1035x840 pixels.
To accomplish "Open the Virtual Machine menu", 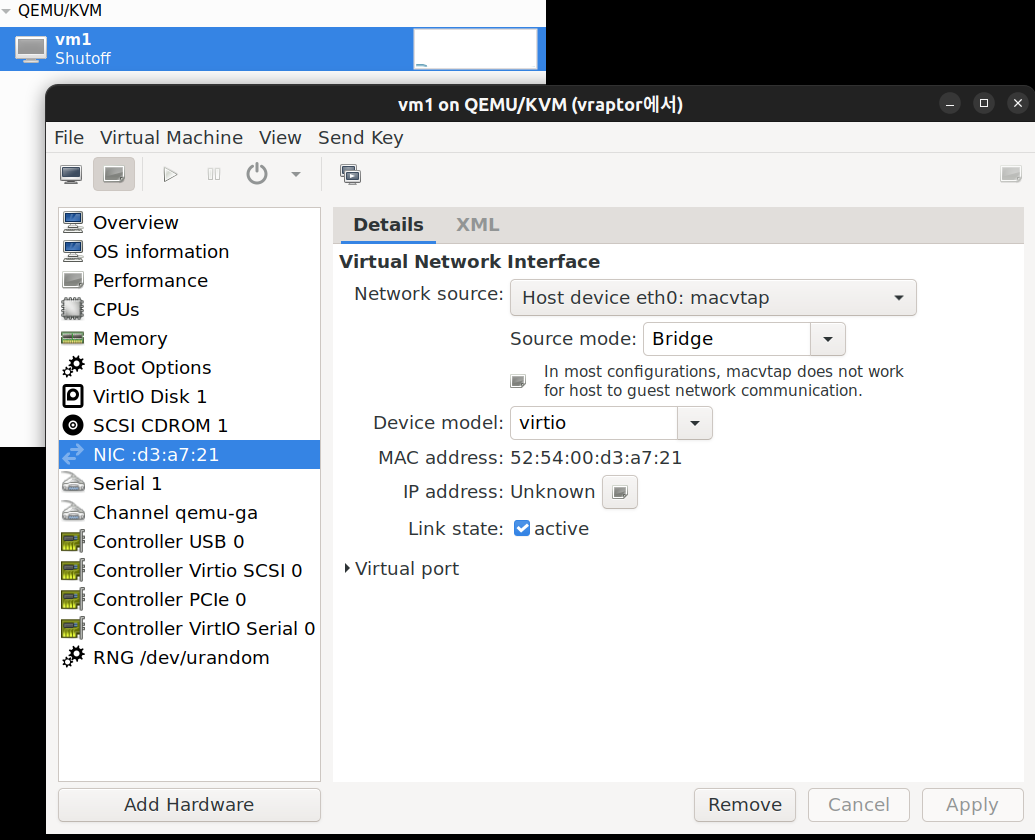I will pyautogui.click(x=171, y=137).
